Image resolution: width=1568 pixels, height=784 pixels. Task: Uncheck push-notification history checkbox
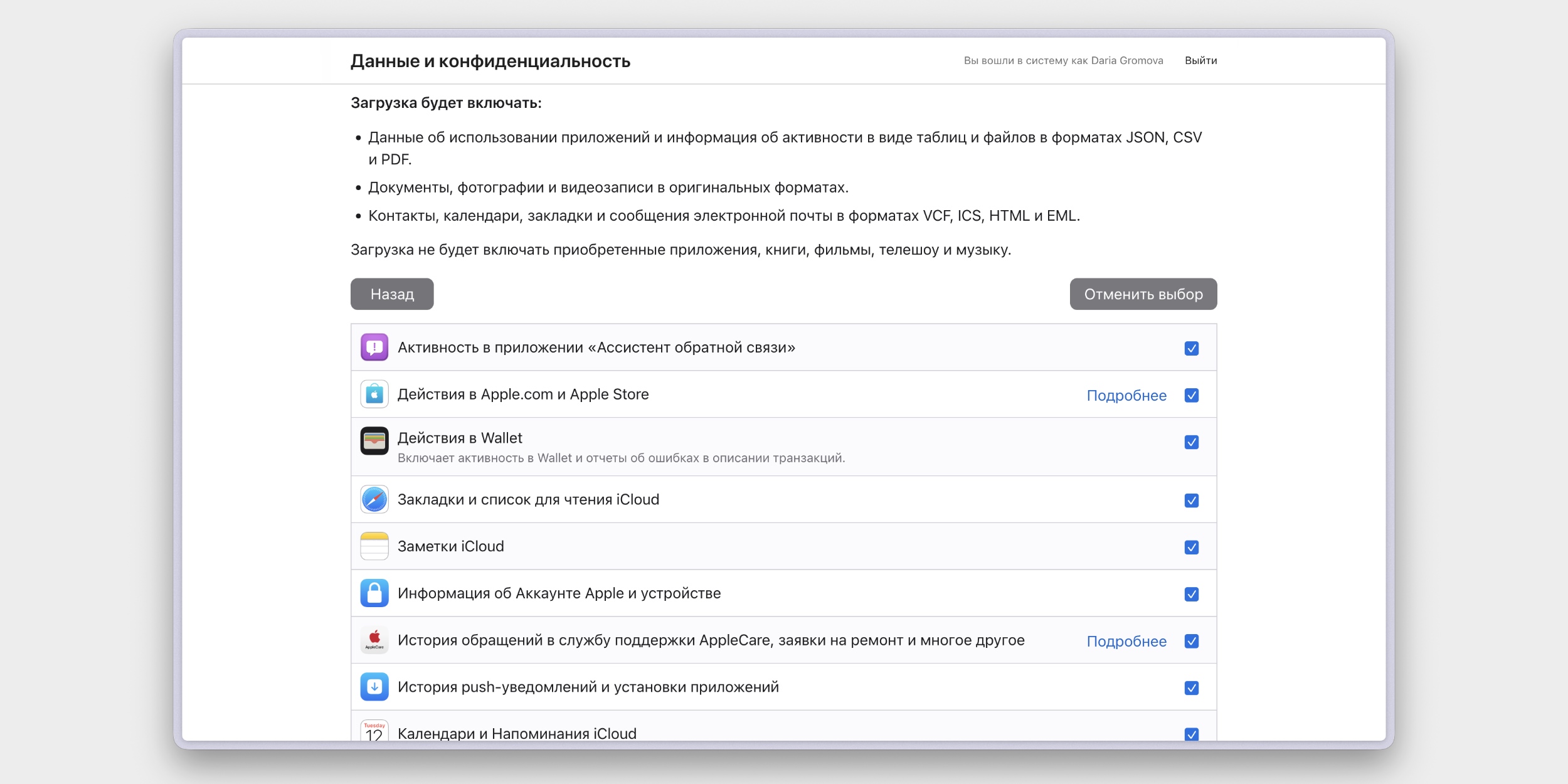pyautogui.click(x=1192, y=688)
